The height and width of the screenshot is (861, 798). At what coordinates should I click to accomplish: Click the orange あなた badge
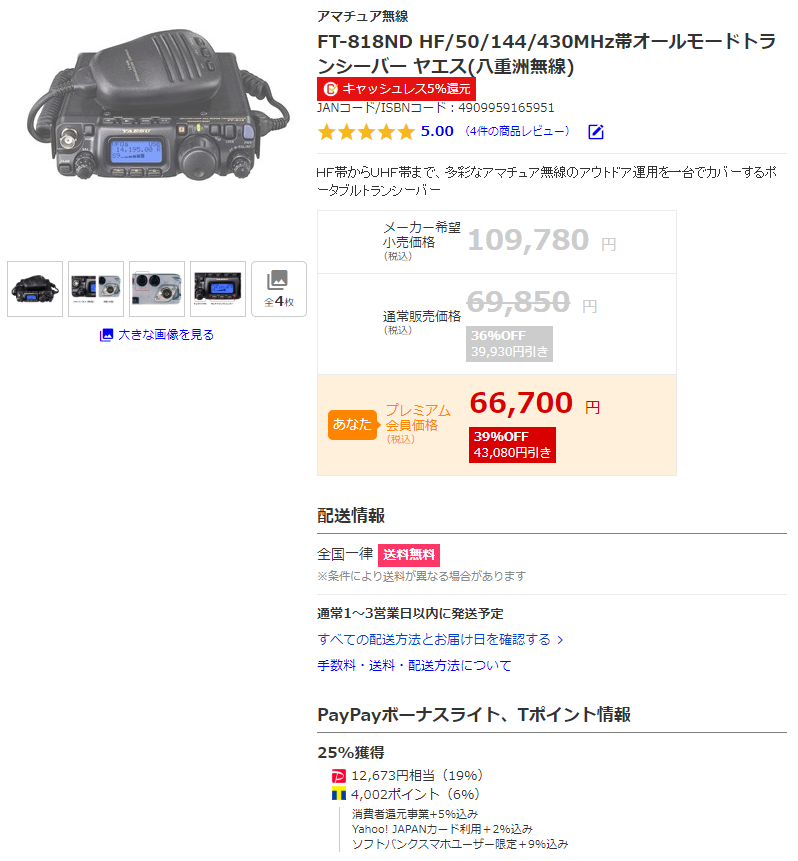click(x=352, y=424)
